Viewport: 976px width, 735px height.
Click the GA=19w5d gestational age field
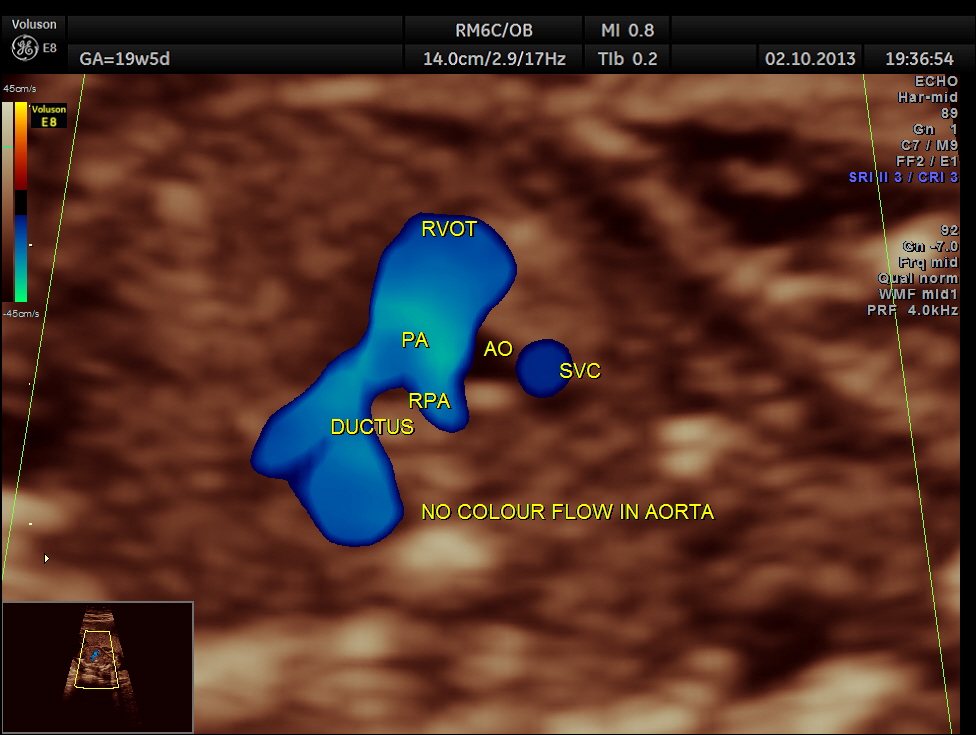[125, 58]
